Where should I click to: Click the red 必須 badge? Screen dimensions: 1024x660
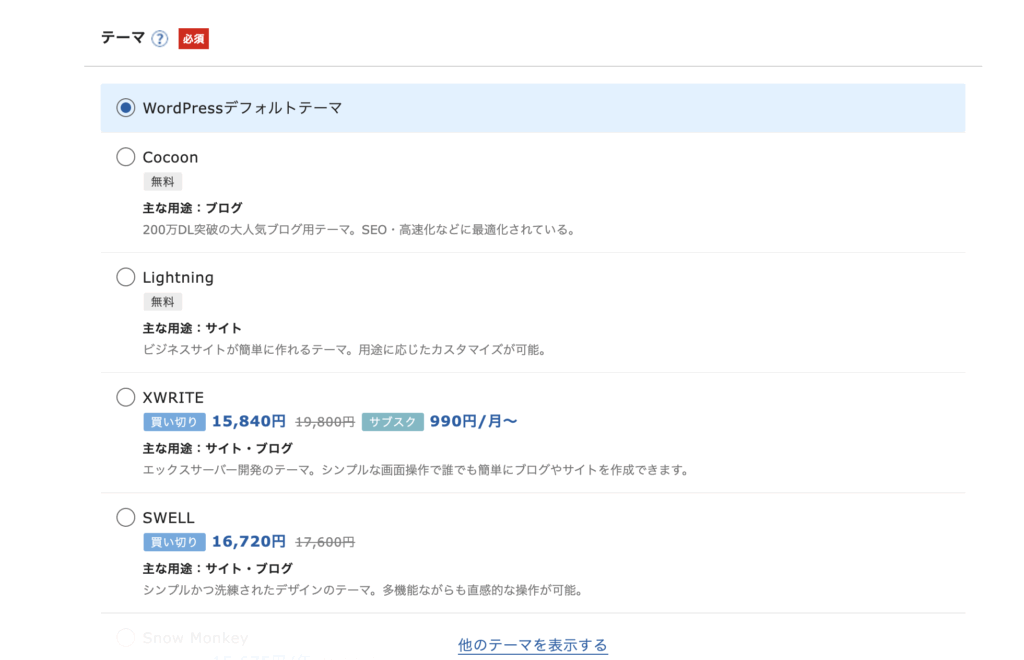193,39
